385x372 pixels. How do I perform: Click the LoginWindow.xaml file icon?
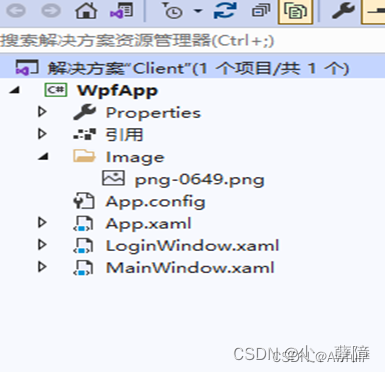83,246
